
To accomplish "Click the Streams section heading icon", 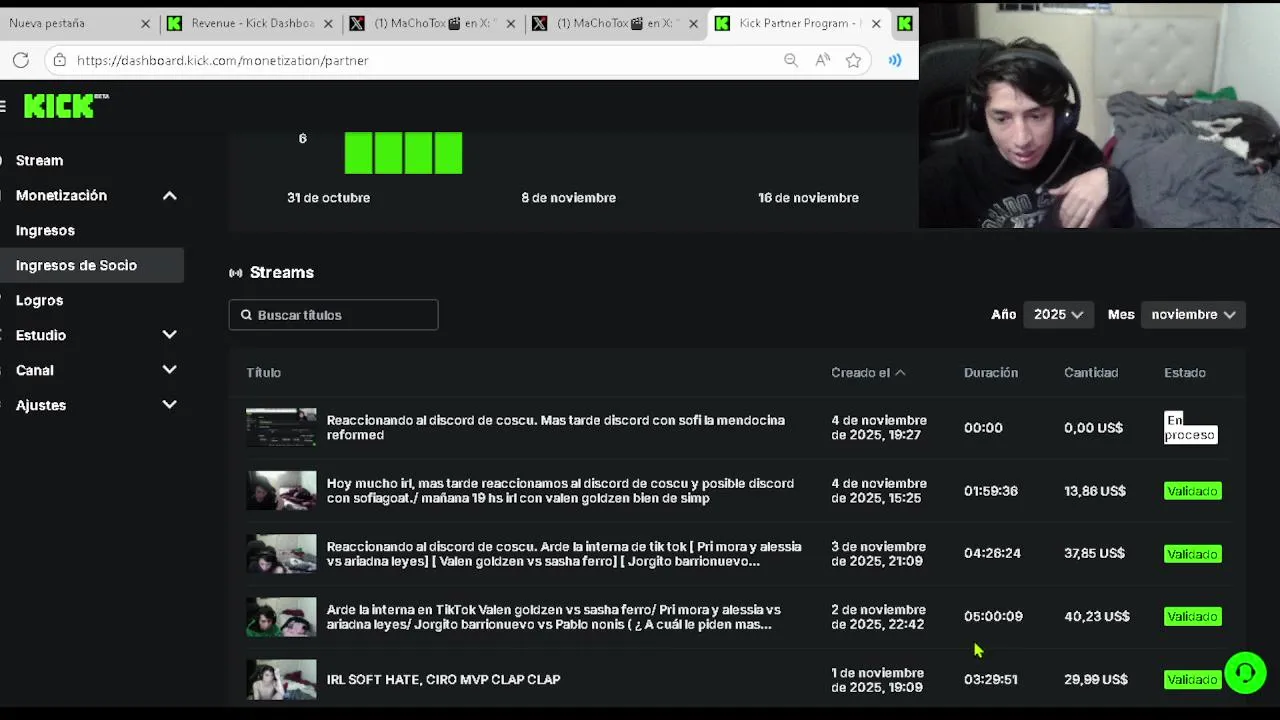I will 236,272.
